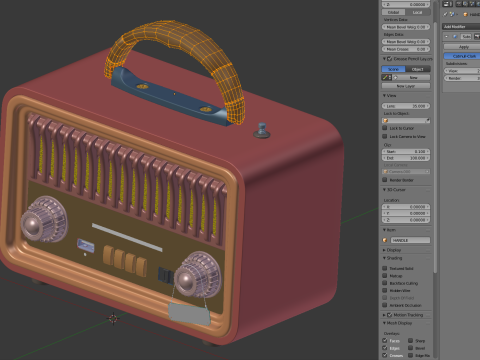This screenshot has width=480, height=360.
Task: Collapse the Item panel
Action: point(384,230)
